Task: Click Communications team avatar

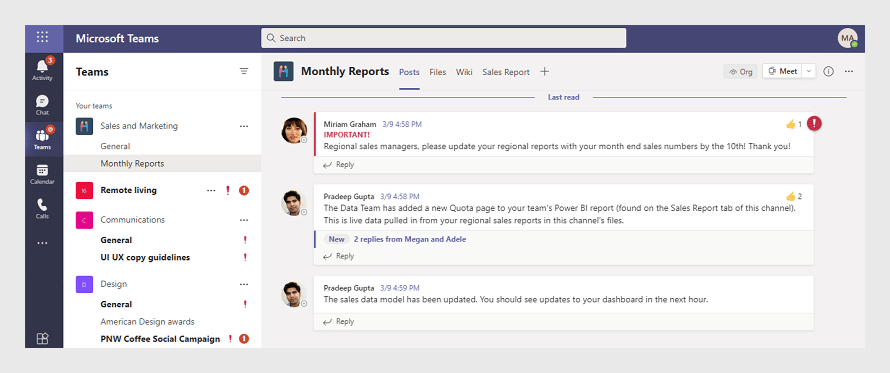Action: tap(84, 220)
